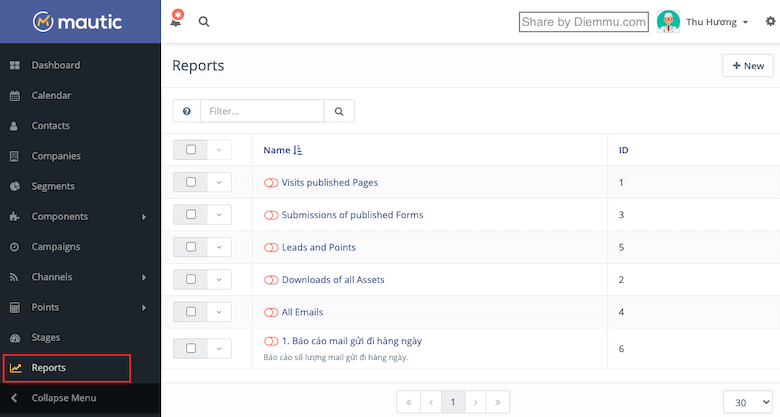
Task: Go to next page in pagination
Action: [475, 402]
